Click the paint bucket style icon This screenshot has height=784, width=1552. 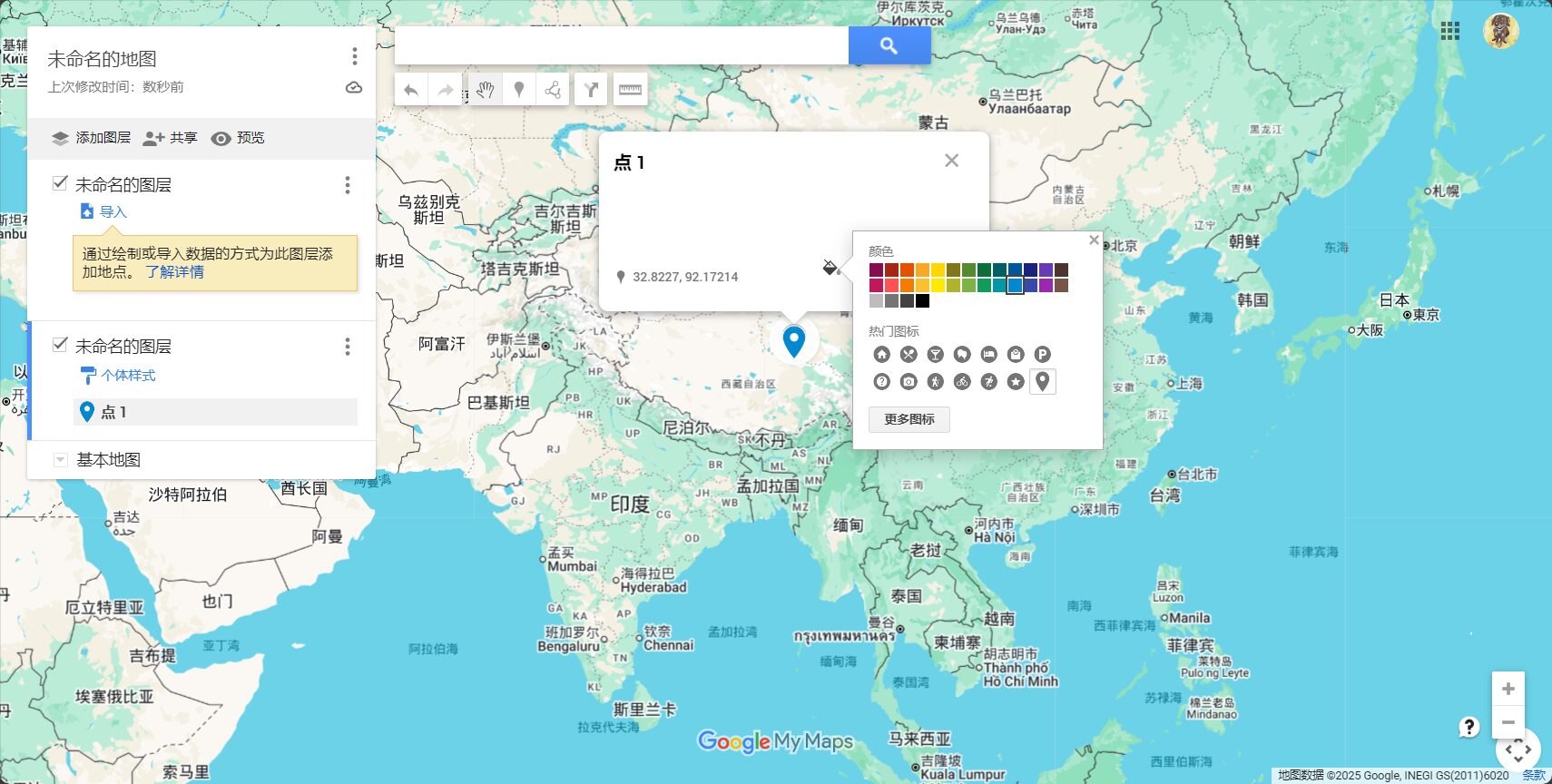pyautogui.click(x=830, y=267)
